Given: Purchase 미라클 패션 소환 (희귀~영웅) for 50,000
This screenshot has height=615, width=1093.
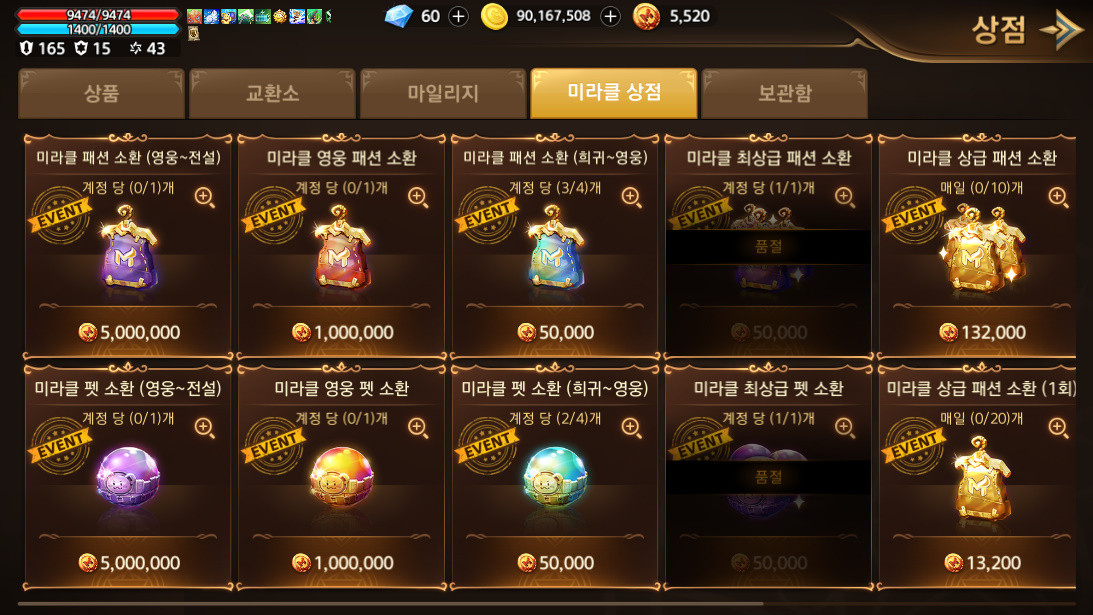Looking at the screenshot, I should coord(556,333).
